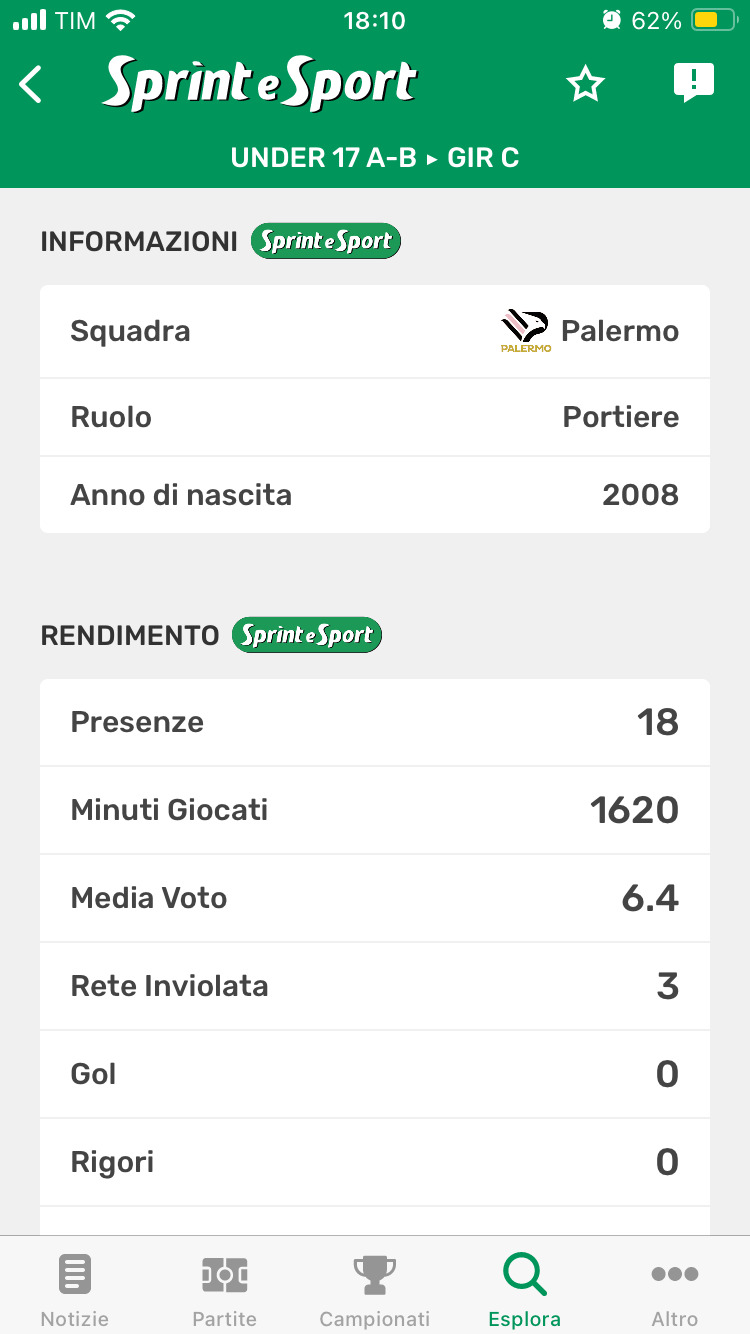Tap the Minuti Giocati row
Image resolution: width=750 pixels, height=1334 pixels.
(x=375, y=810)
